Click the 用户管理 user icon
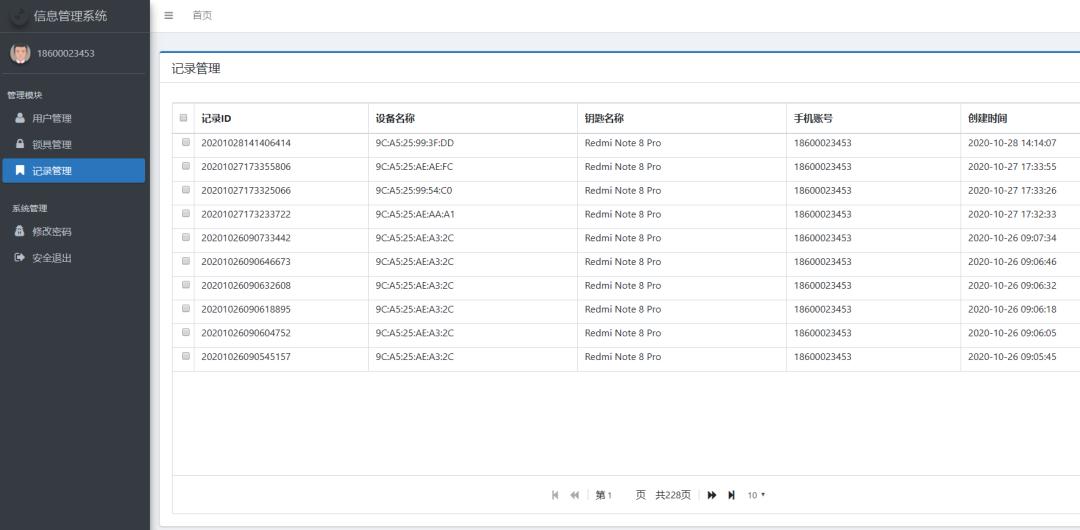Viewport: 1080px width, 530px height. [20, 119]
